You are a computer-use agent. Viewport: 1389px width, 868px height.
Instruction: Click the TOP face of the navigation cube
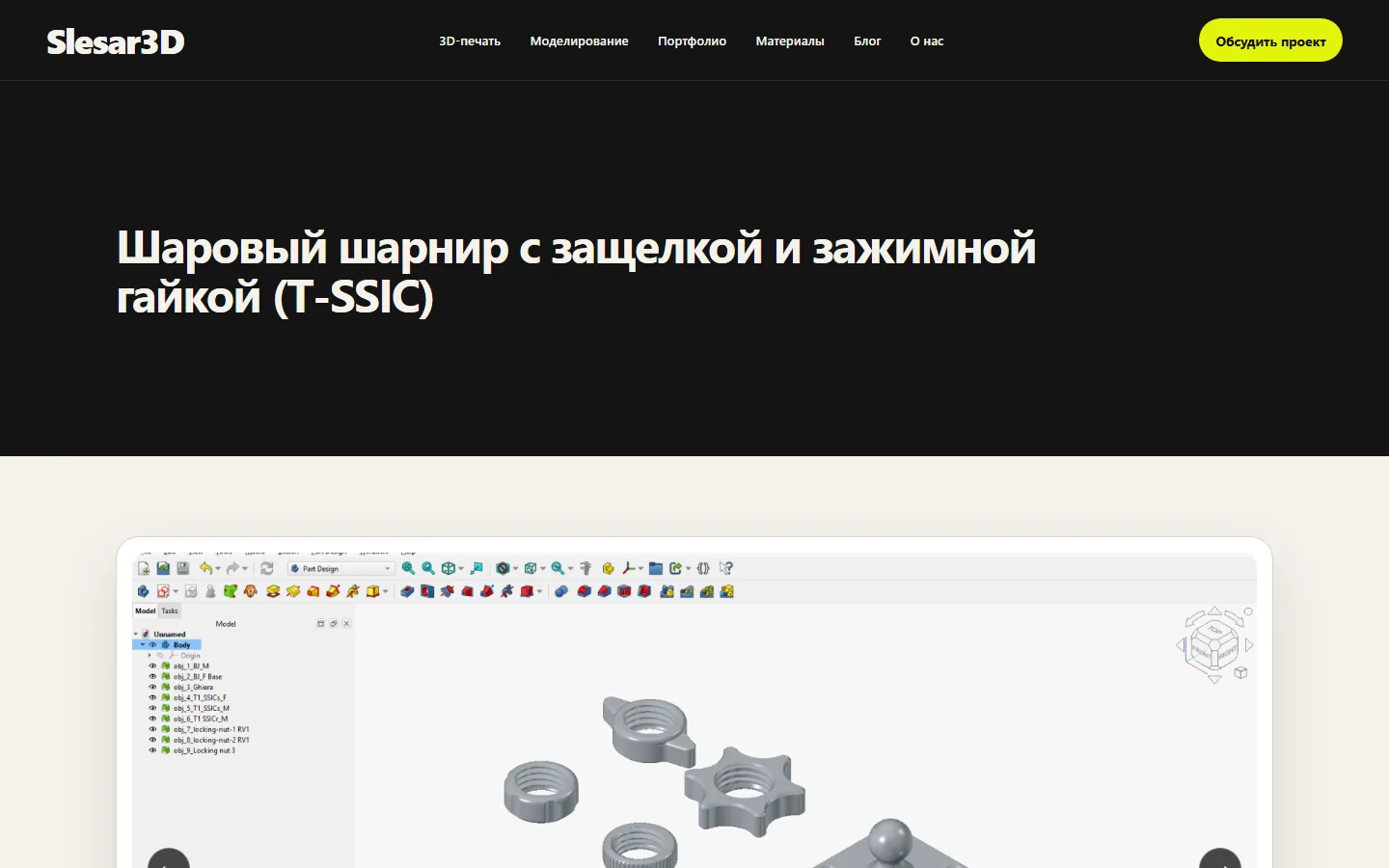[x=1214, y=632]
